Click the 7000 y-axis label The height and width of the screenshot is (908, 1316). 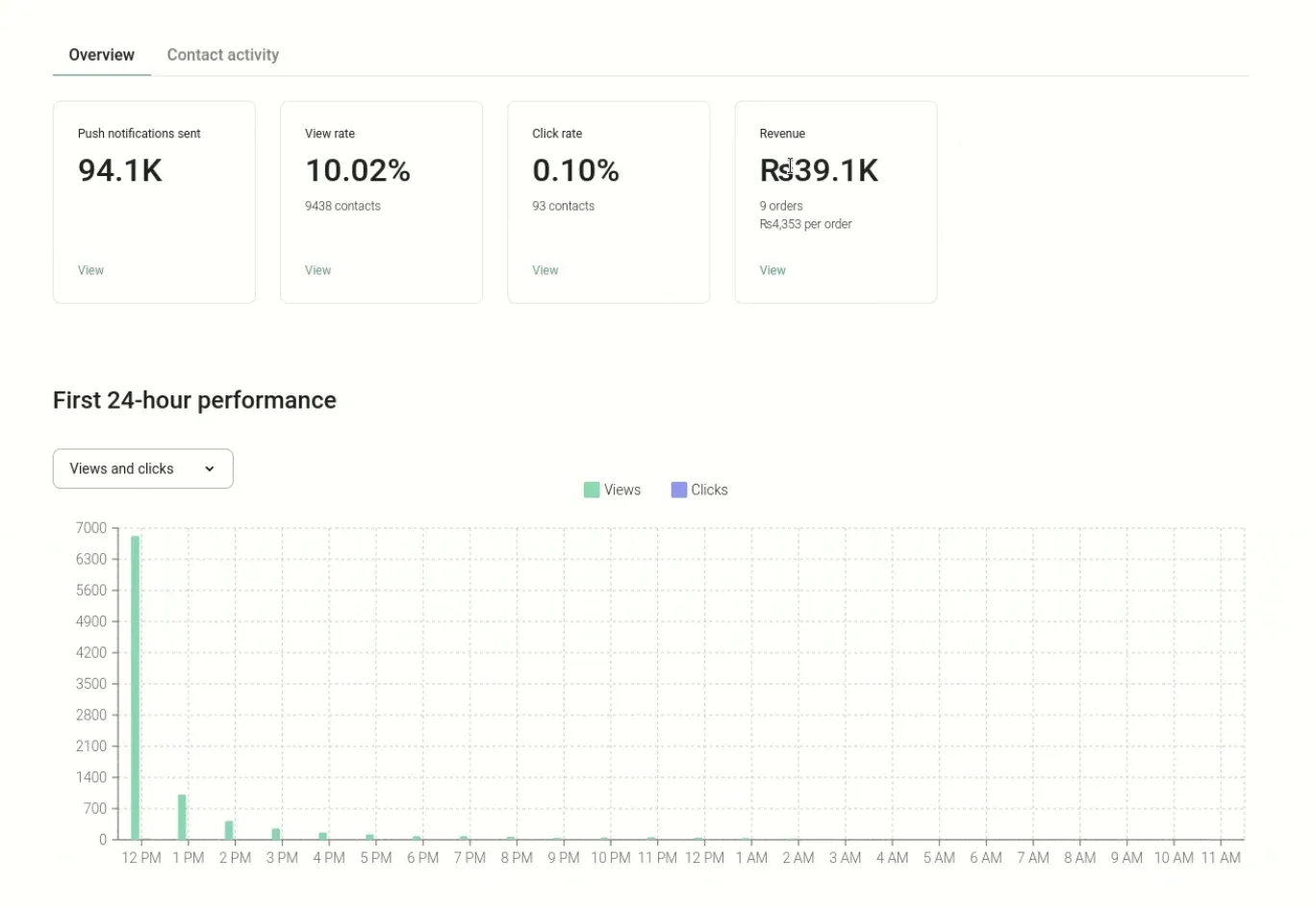(x=91, y=528)
